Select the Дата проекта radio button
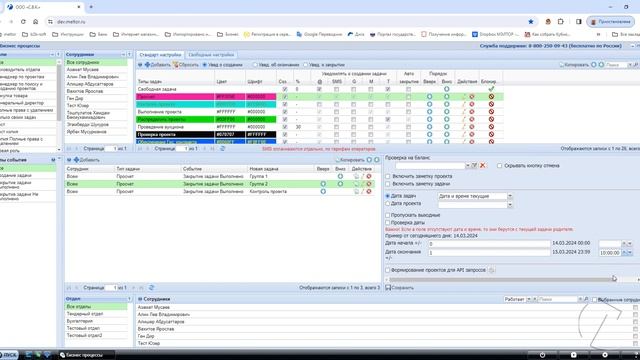This screenshot has height=360, width=640. tap(388, 203)
